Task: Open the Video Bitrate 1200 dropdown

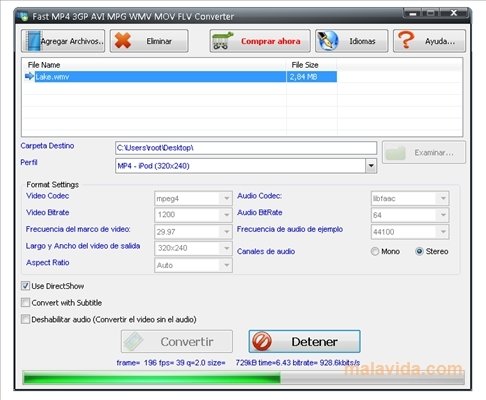Action: coord(227,215)
